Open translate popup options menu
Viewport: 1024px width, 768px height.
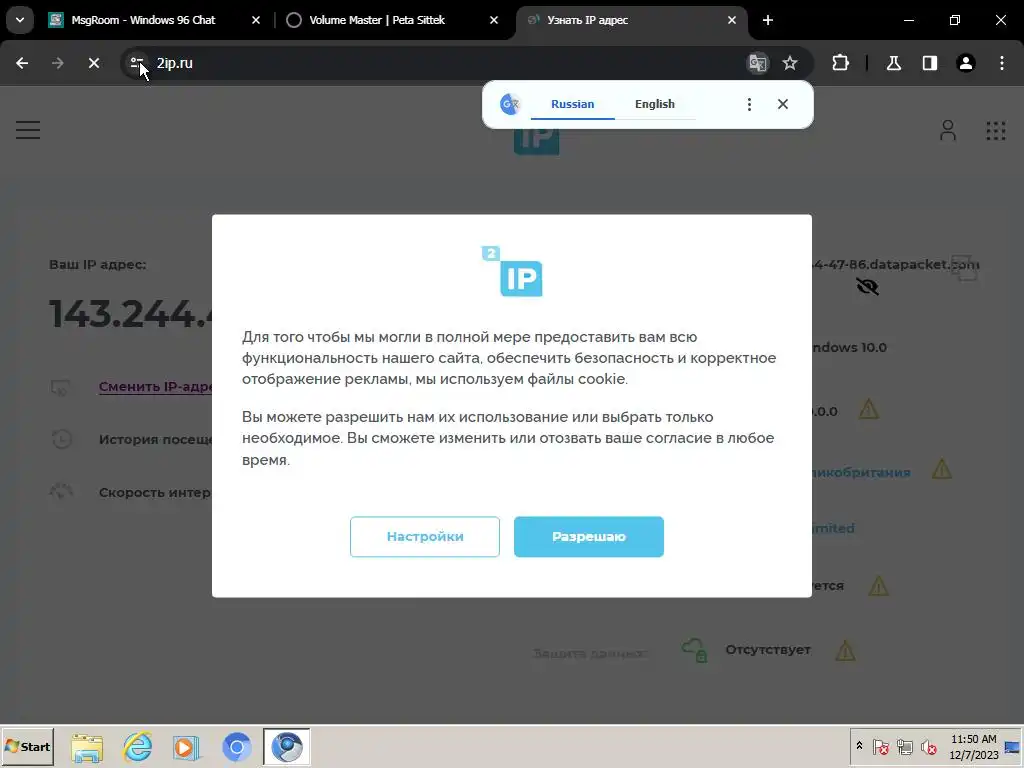click(749, 104)
